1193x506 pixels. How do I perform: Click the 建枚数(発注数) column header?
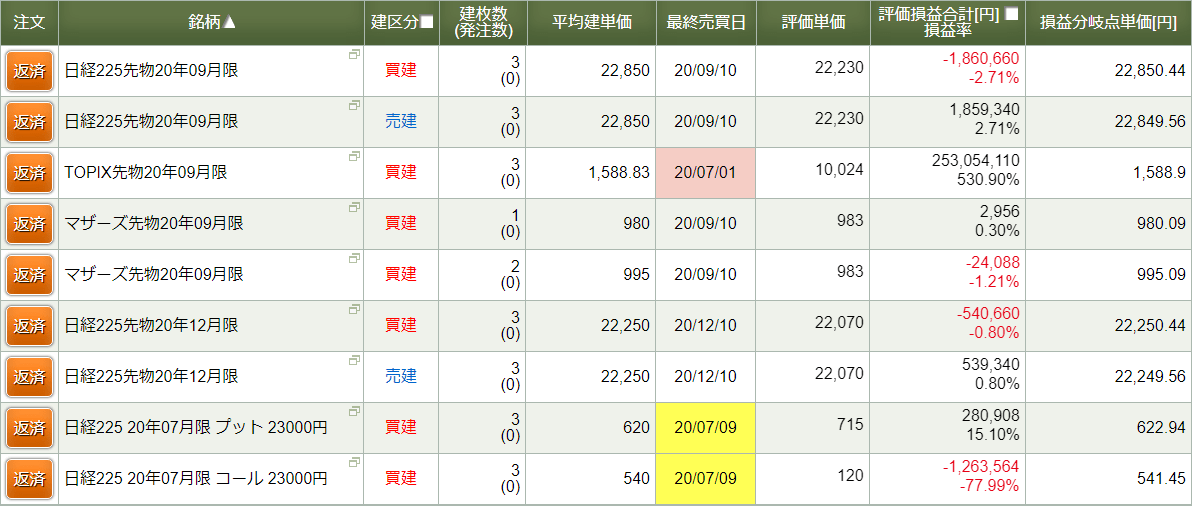pyautogui.click(x=482, y=23)
